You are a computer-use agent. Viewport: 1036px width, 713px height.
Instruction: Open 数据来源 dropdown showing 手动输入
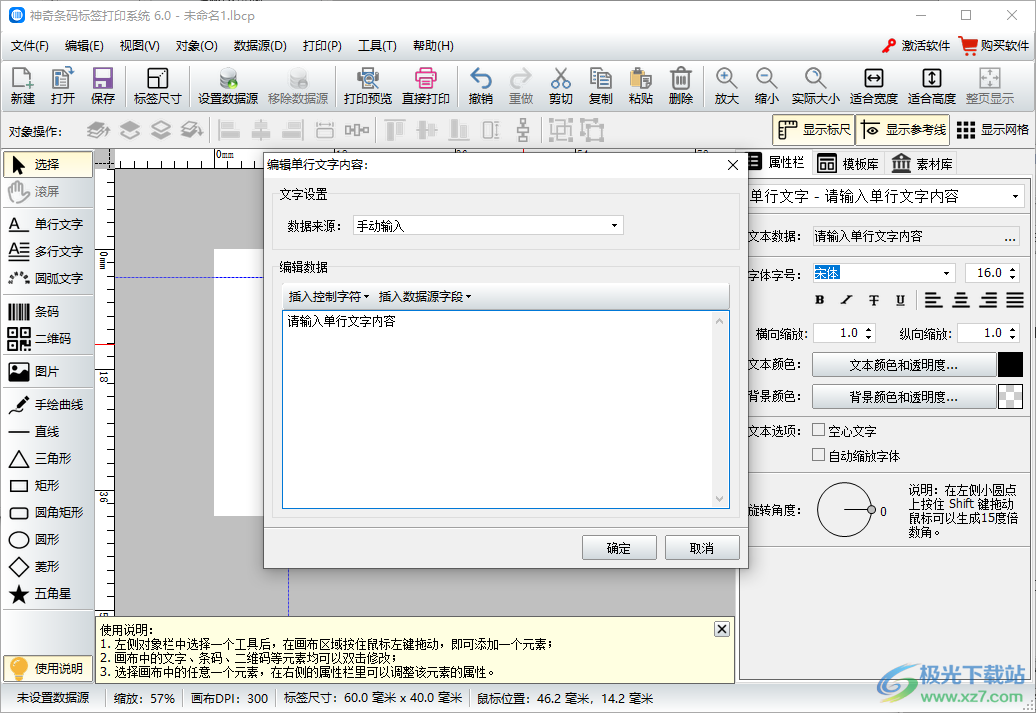(488, 226)
